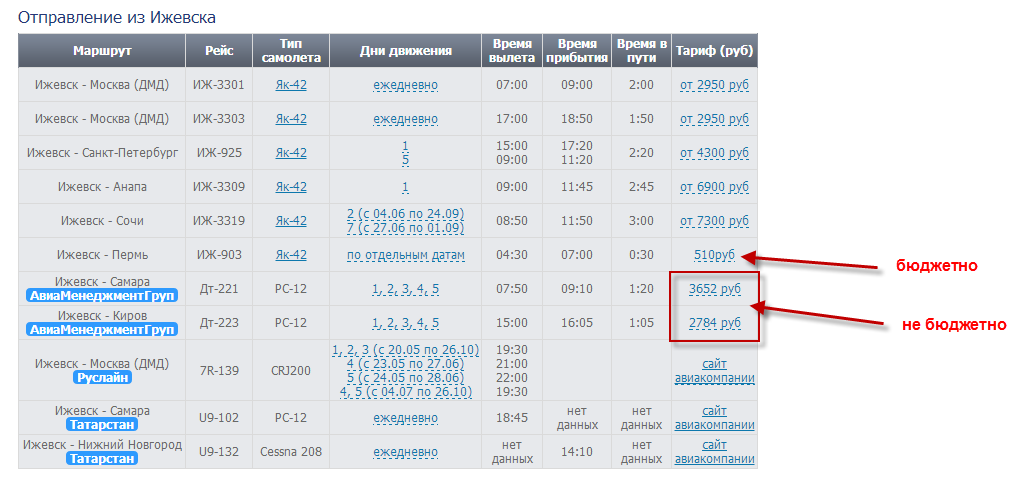Open Як-42 link for flight ИЖ-3301
Screen dimensions: 1029x484
coord(291,85)
